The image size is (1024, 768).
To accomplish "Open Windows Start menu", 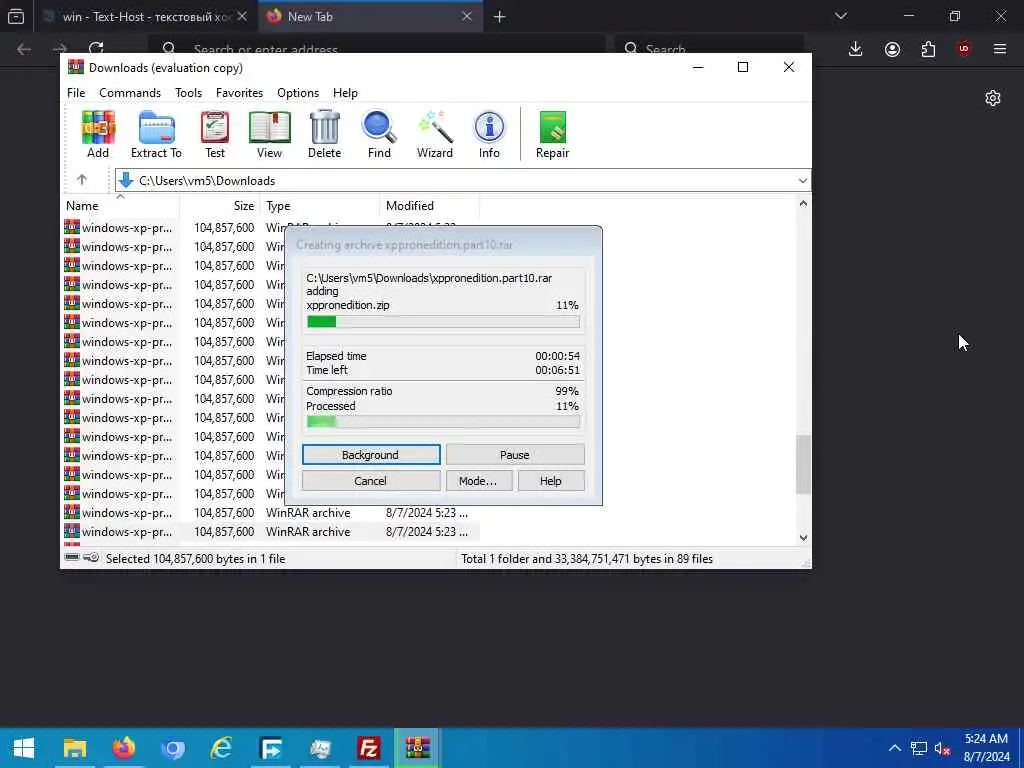I will click(24, 748).
